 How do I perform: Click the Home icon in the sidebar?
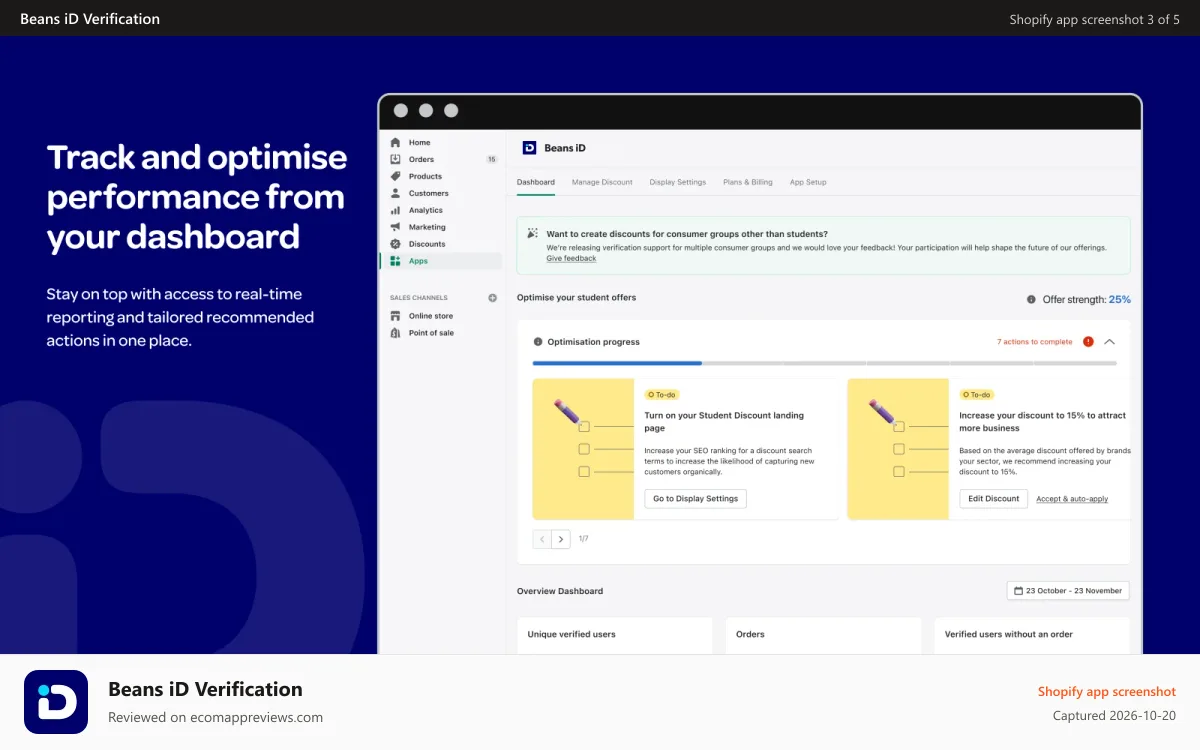(395, 142)
